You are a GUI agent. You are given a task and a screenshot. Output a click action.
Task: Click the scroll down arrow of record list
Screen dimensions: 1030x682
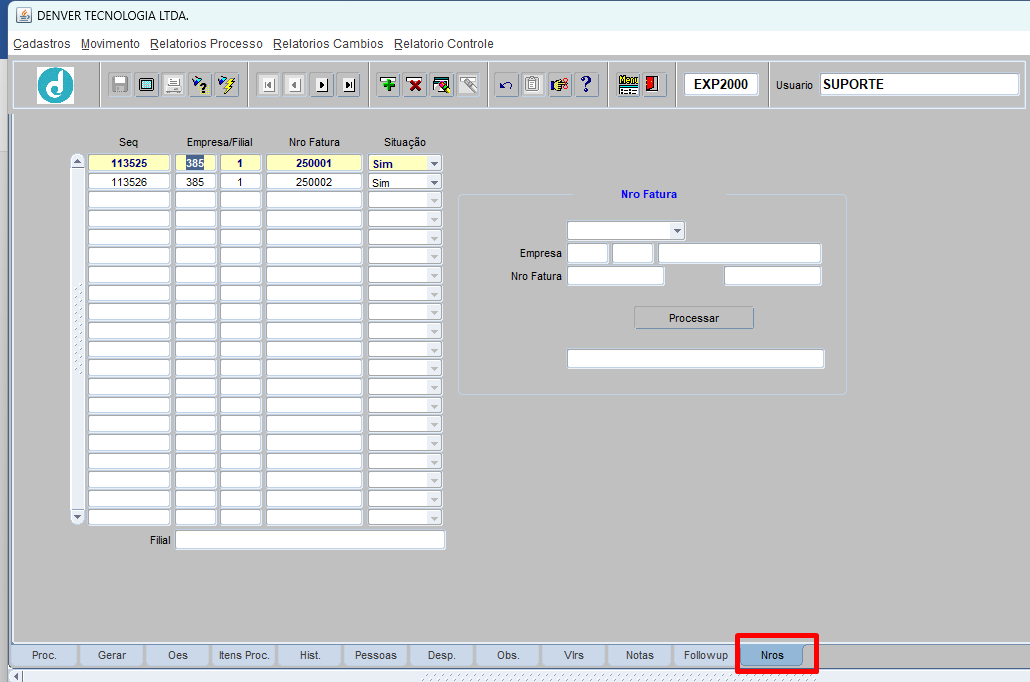[78, 516]
